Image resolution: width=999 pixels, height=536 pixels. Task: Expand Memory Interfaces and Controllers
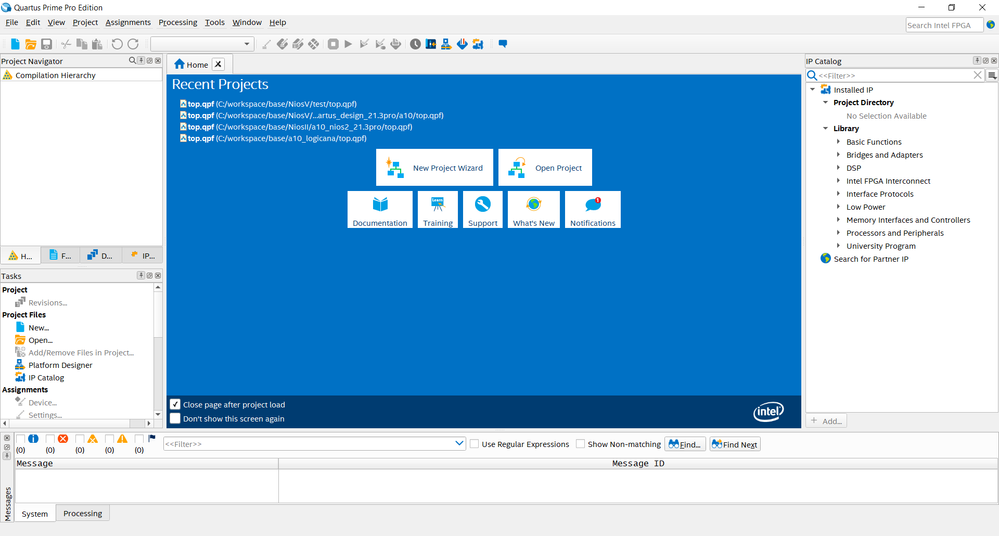838,219
